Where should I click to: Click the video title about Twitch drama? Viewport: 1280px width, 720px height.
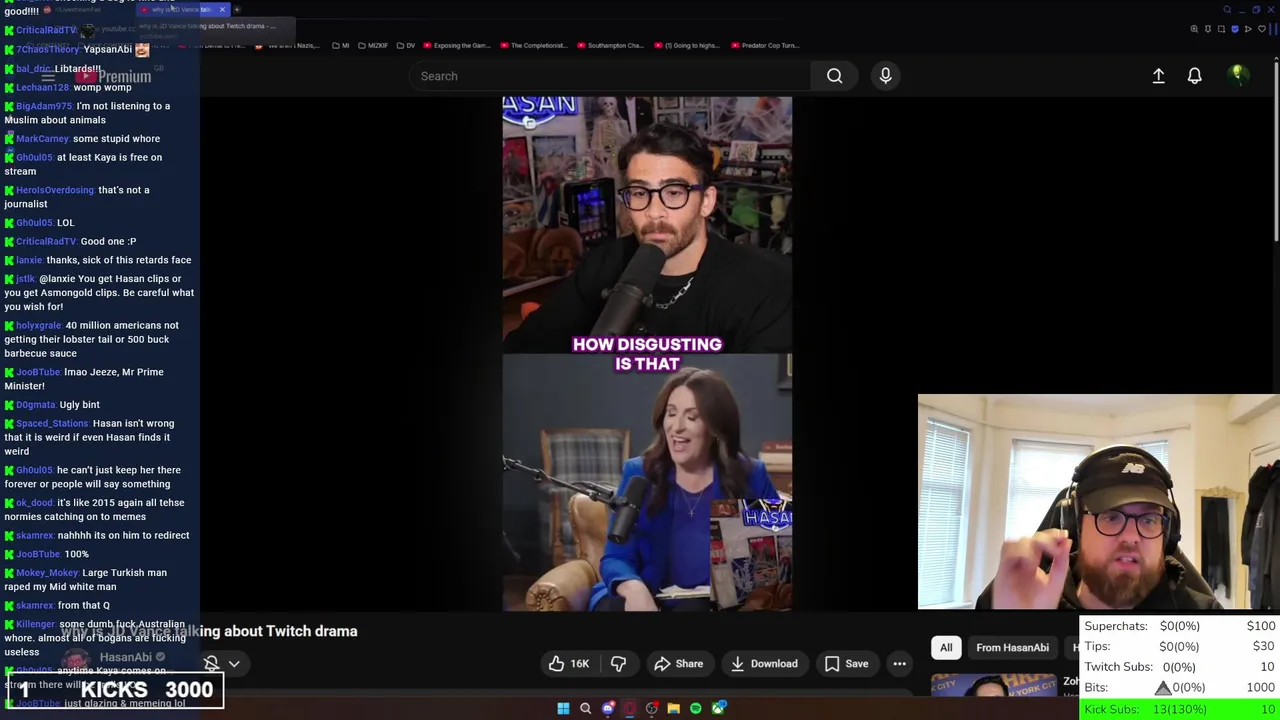(x=209, y=631)
